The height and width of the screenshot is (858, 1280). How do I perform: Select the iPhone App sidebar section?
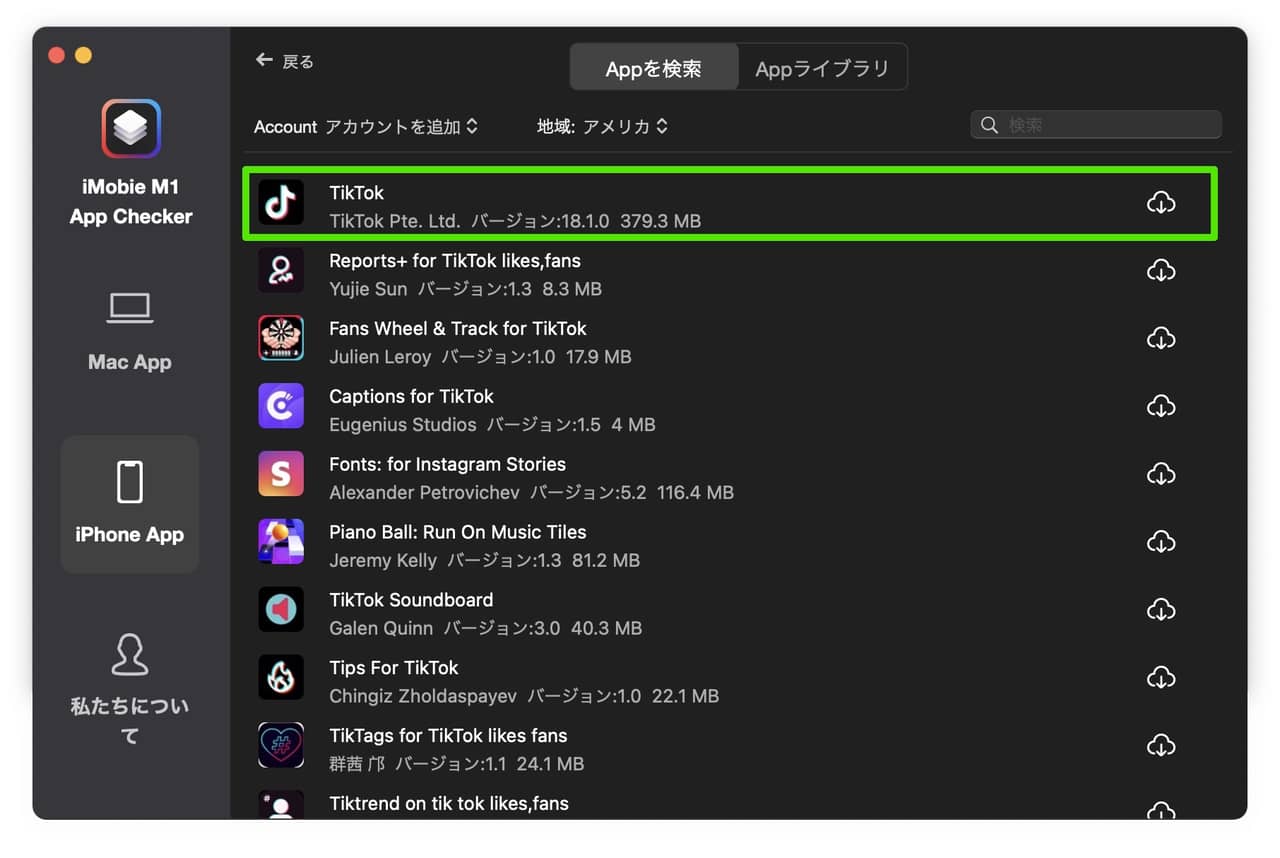click(x=129, y=504)
